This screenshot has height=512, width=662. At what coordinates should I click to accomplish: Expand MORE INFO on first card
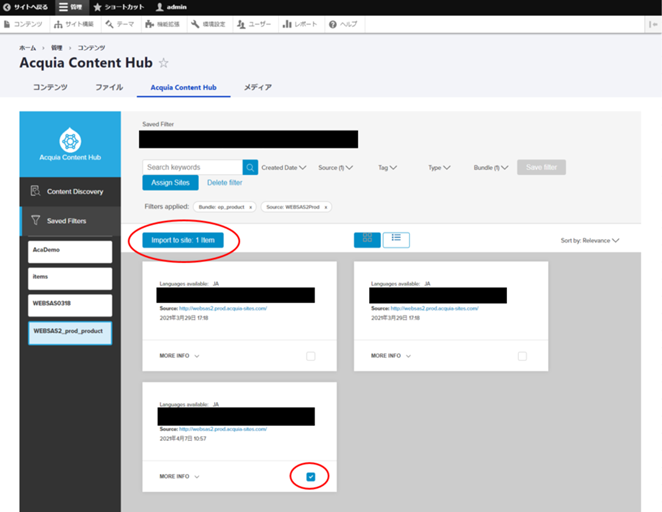[179, 356]
